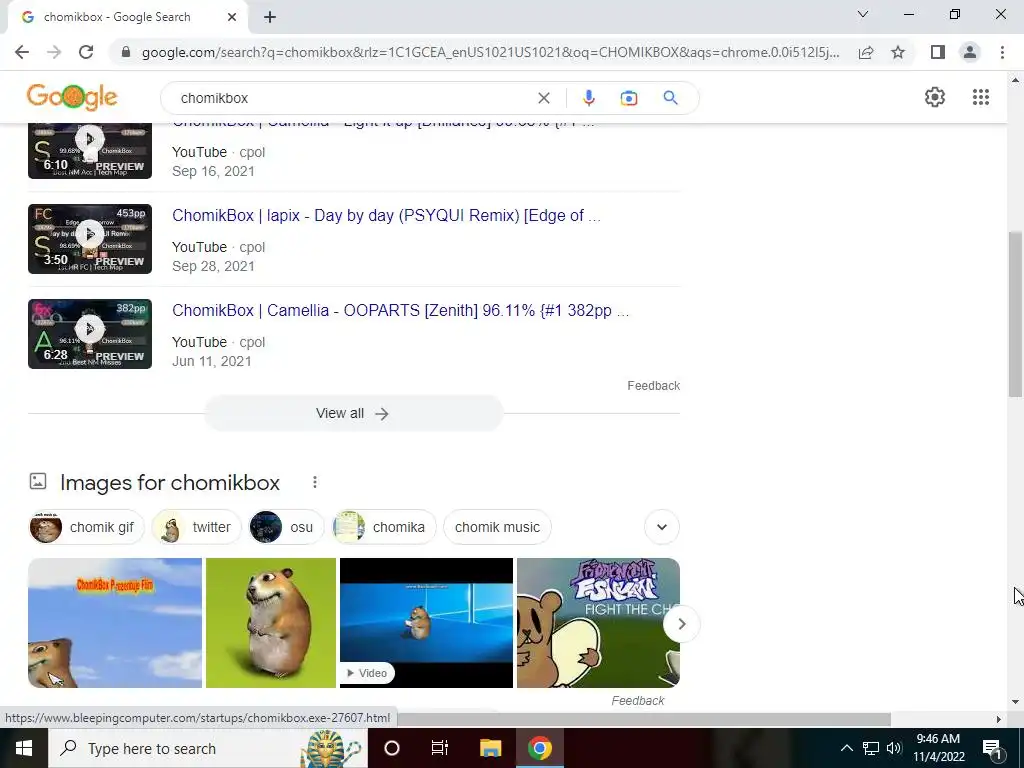Click Feedback under the videos section
The width and height of the screenshot is (1024, 768).
(x=653, y=386)
